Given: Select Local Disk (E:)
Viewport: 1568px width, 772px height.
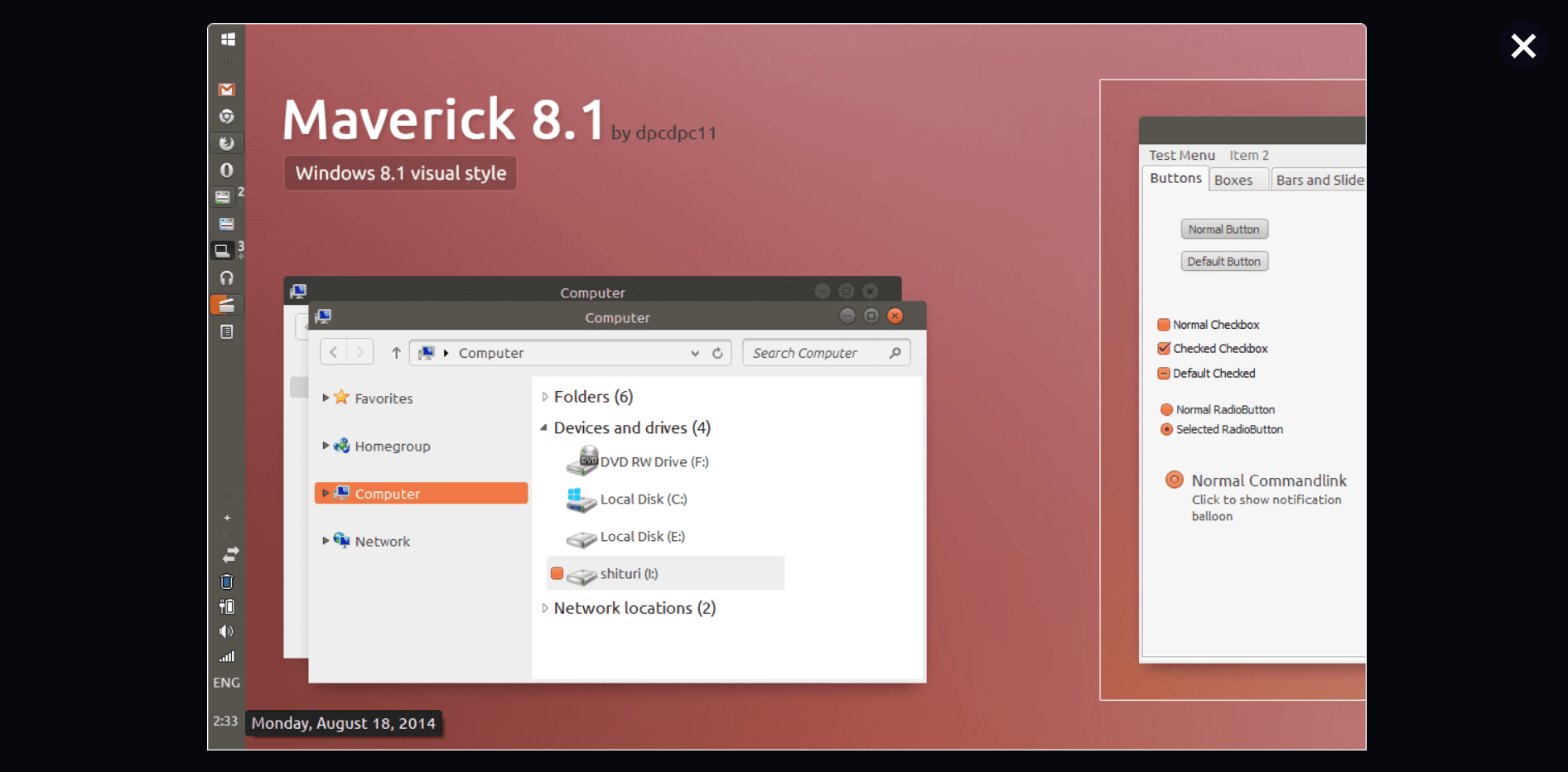Looking at the screenshot, I should (626, 537).
